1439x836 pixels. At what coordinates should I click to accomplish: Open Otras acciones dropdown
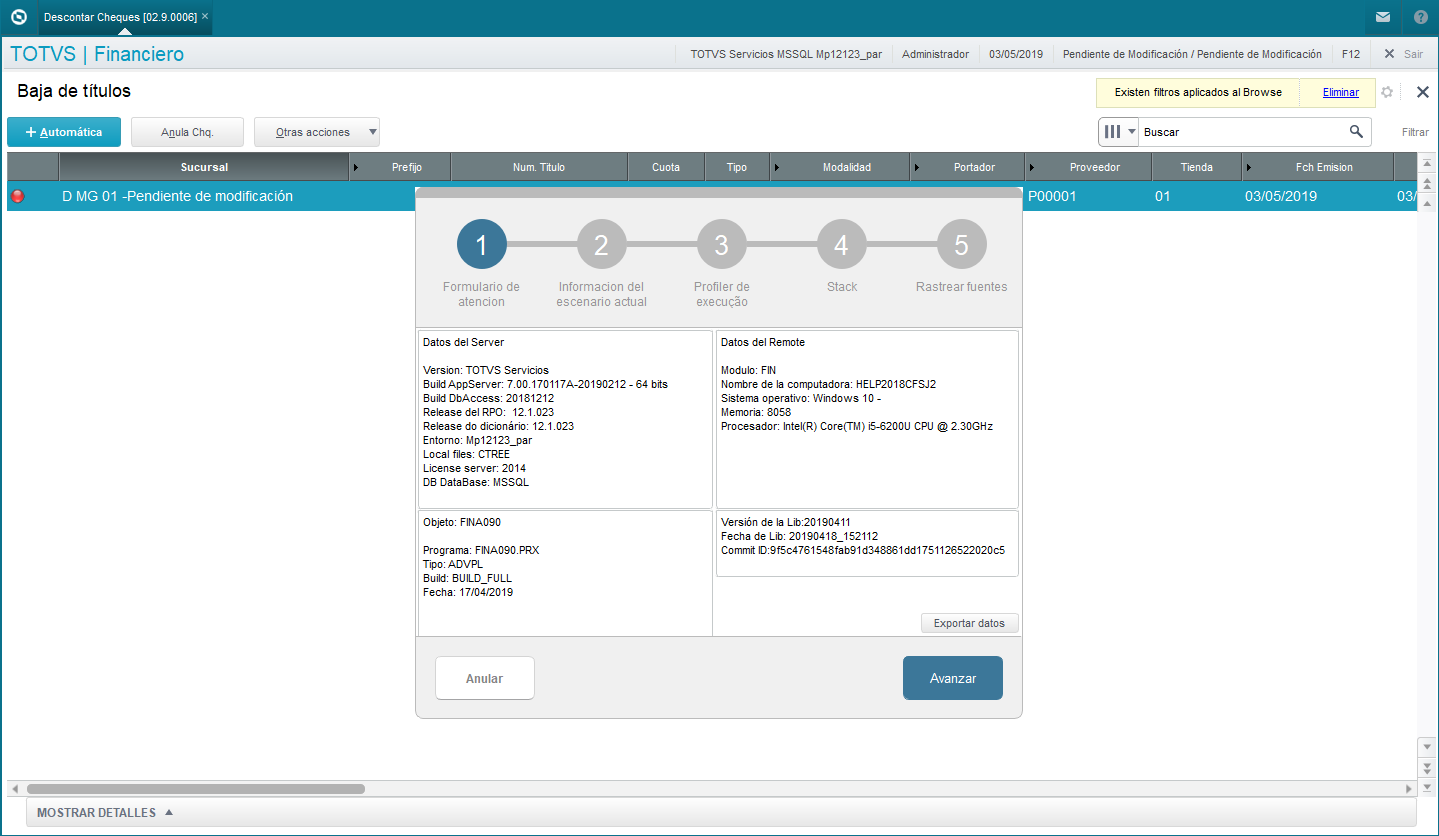[317, 132]
